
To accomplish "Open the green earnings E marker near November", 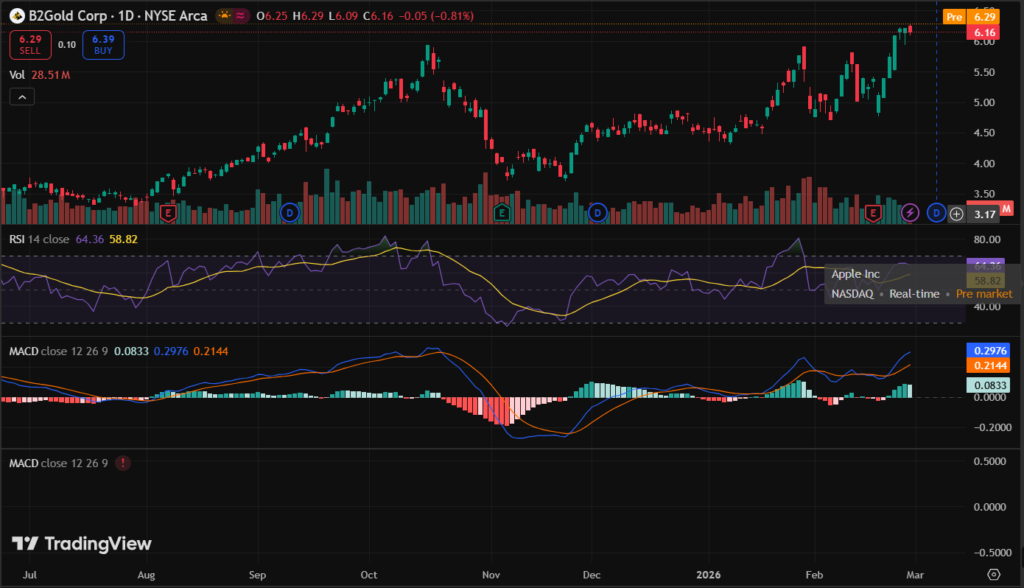I will click(502, 213).
